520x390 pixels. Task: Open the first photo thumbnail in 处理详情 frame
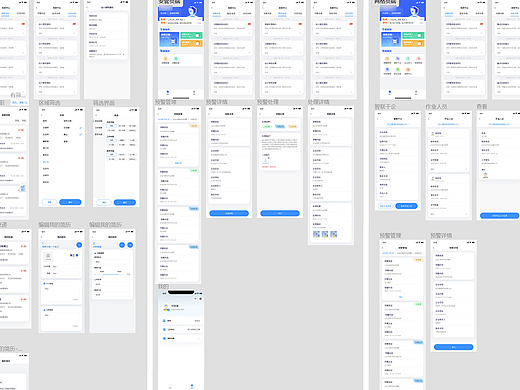[316, 234]
